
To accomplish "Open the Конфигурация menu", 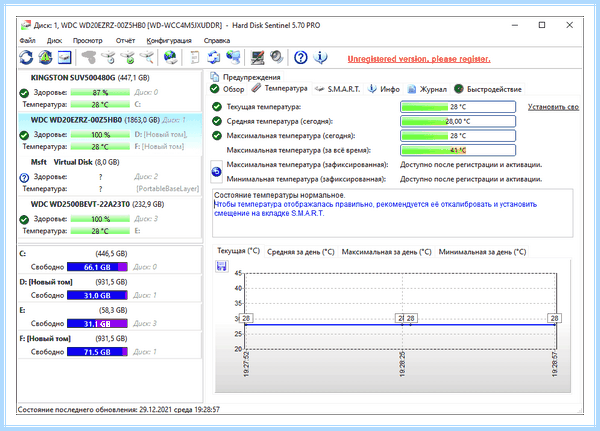I will pyautogui.click(x=169, y=41).
